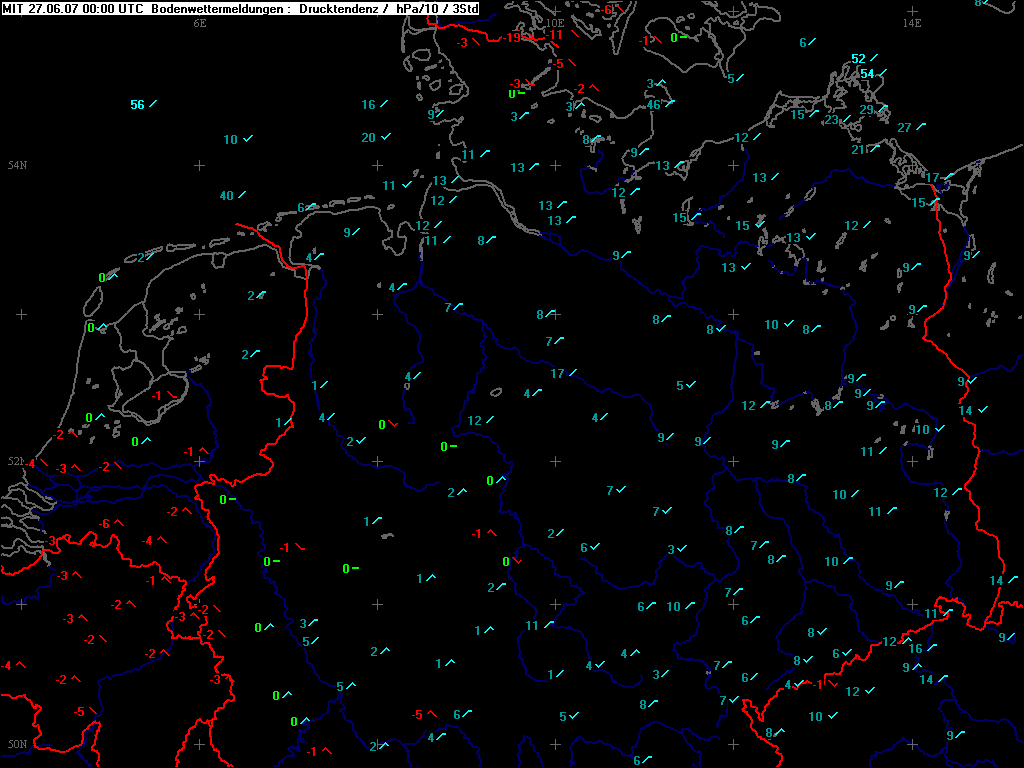
Task: Select the rising tendency symbol beside 40
Action: [x=243, y=195]
